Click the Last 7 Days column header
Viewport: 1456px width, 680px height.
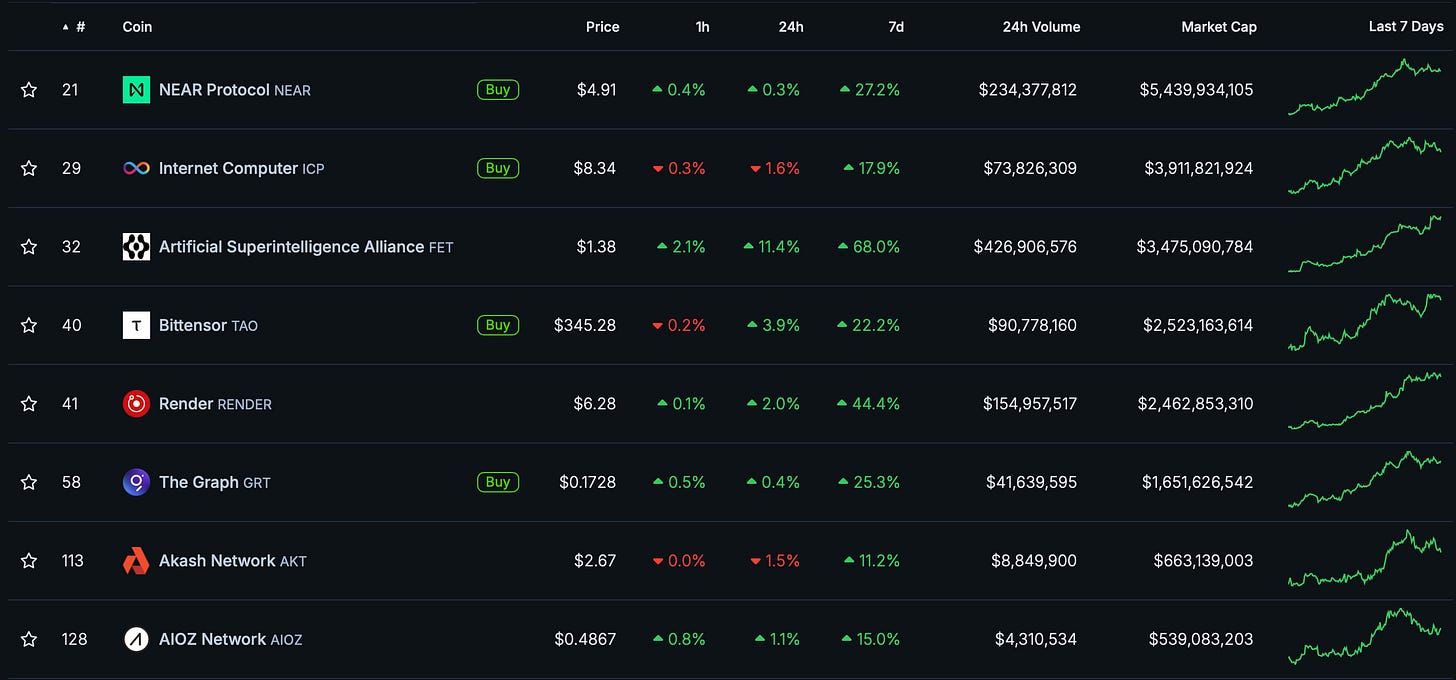click(1406, 27)
